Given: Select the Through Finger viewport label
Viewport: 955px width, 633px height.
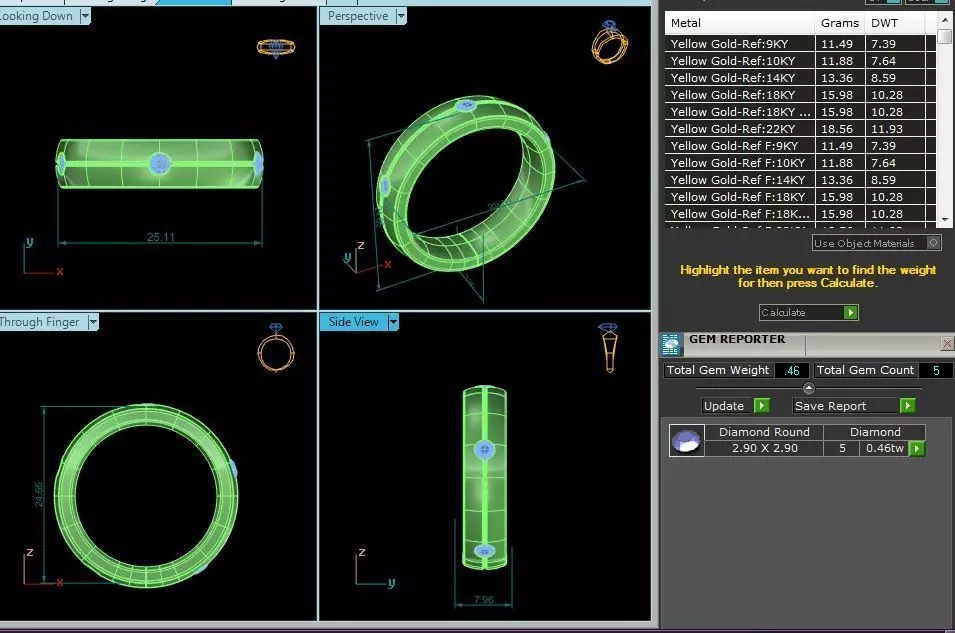Looking at the screenshot, I should tap(40, 322).
